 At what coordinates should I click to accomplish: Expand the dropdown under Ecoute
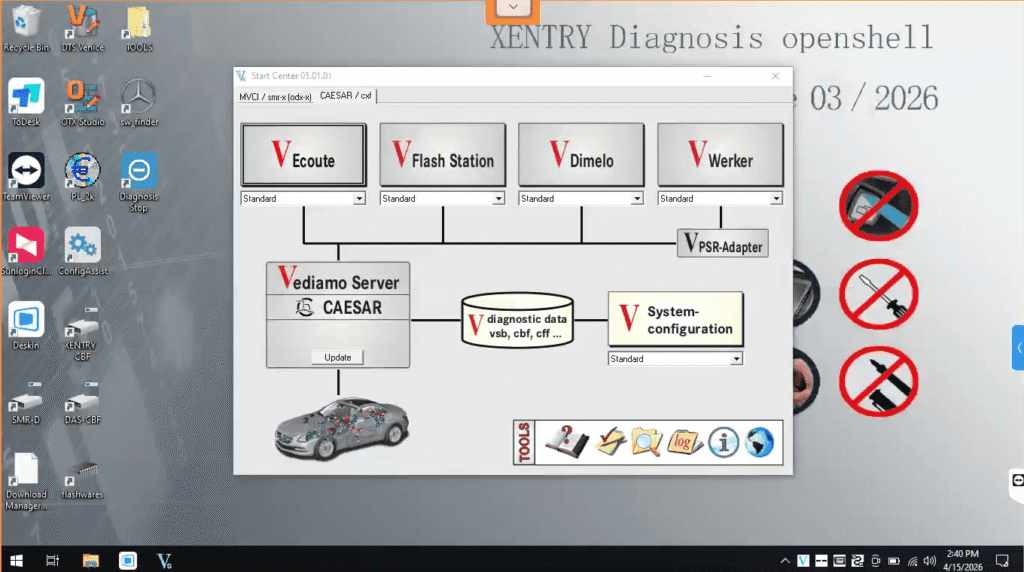pos(359,199)
